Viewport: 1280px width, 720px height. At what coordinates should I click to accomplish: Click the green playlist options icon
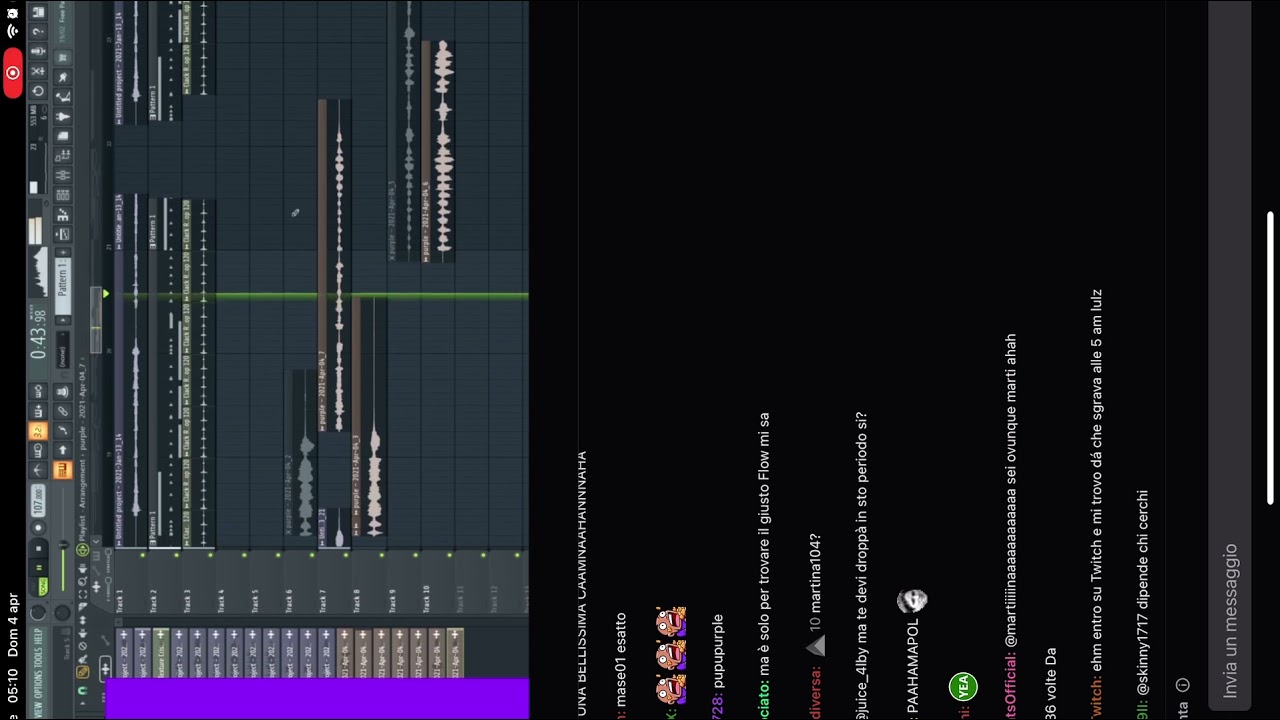(x=82, y=549)
